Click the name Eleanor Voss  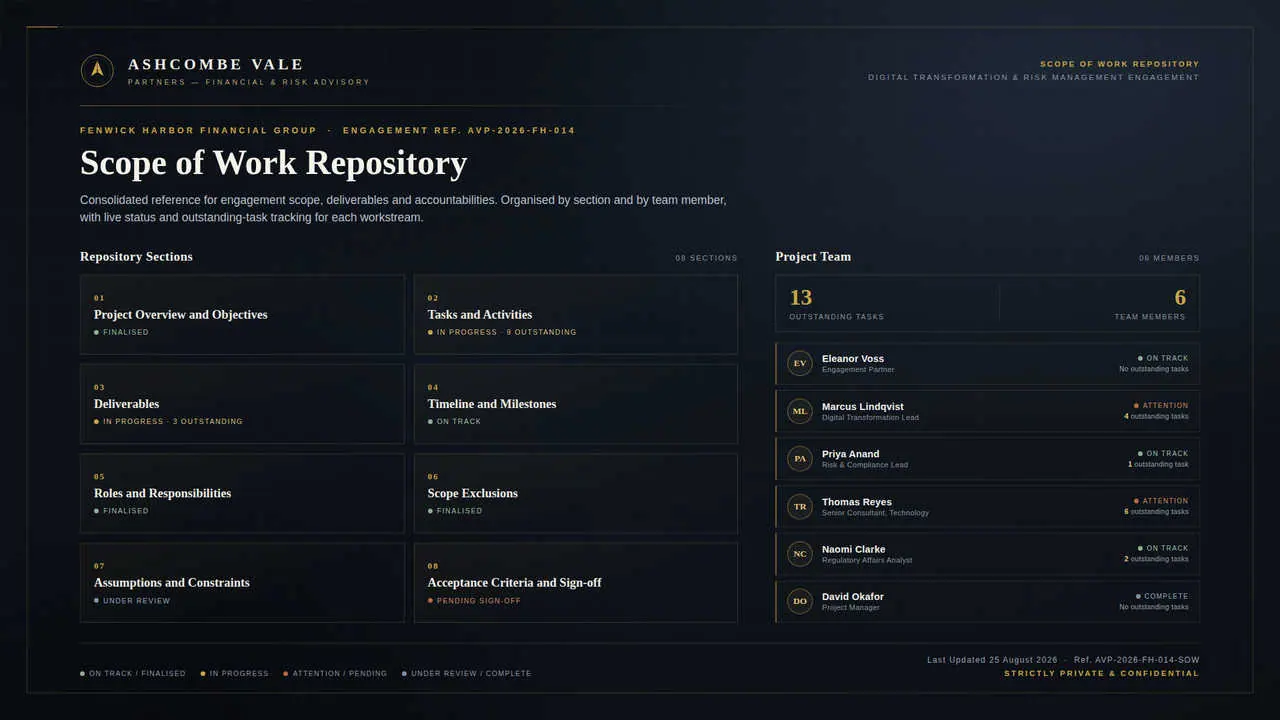(853, 358)
